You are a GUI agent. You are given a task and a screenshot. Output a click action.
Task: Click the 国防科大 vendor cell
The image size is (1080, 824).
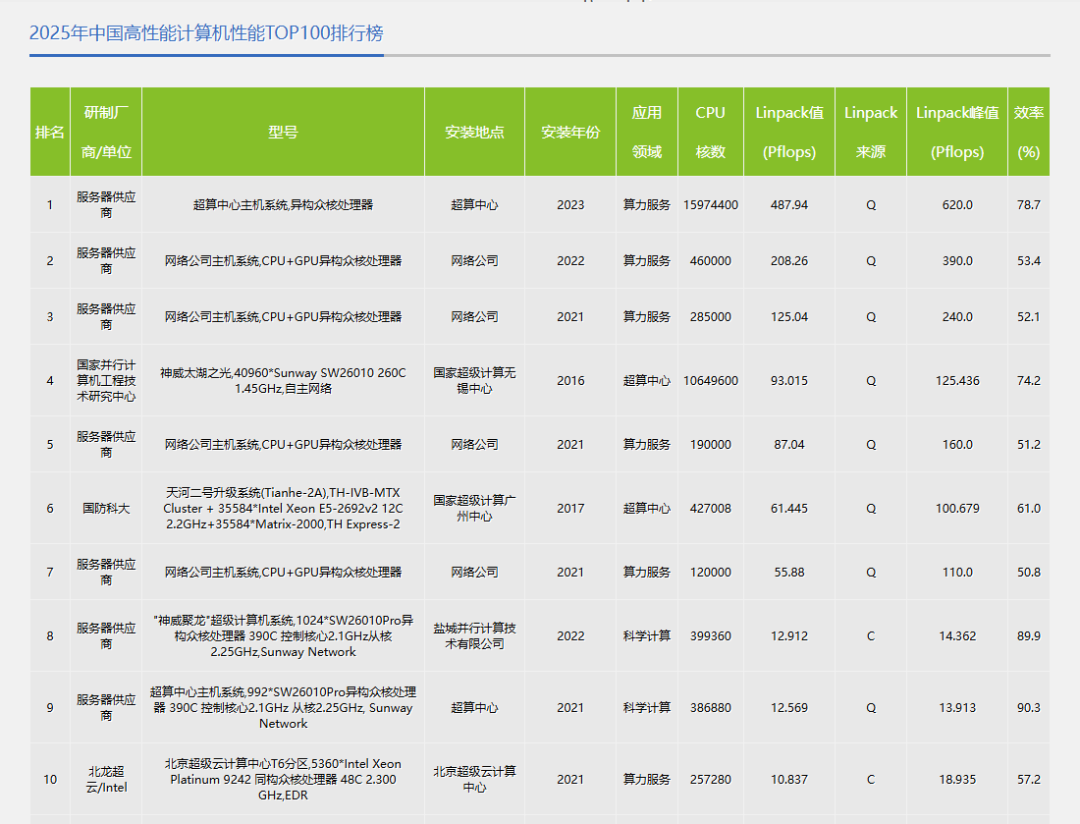click(x=106, y=508)
